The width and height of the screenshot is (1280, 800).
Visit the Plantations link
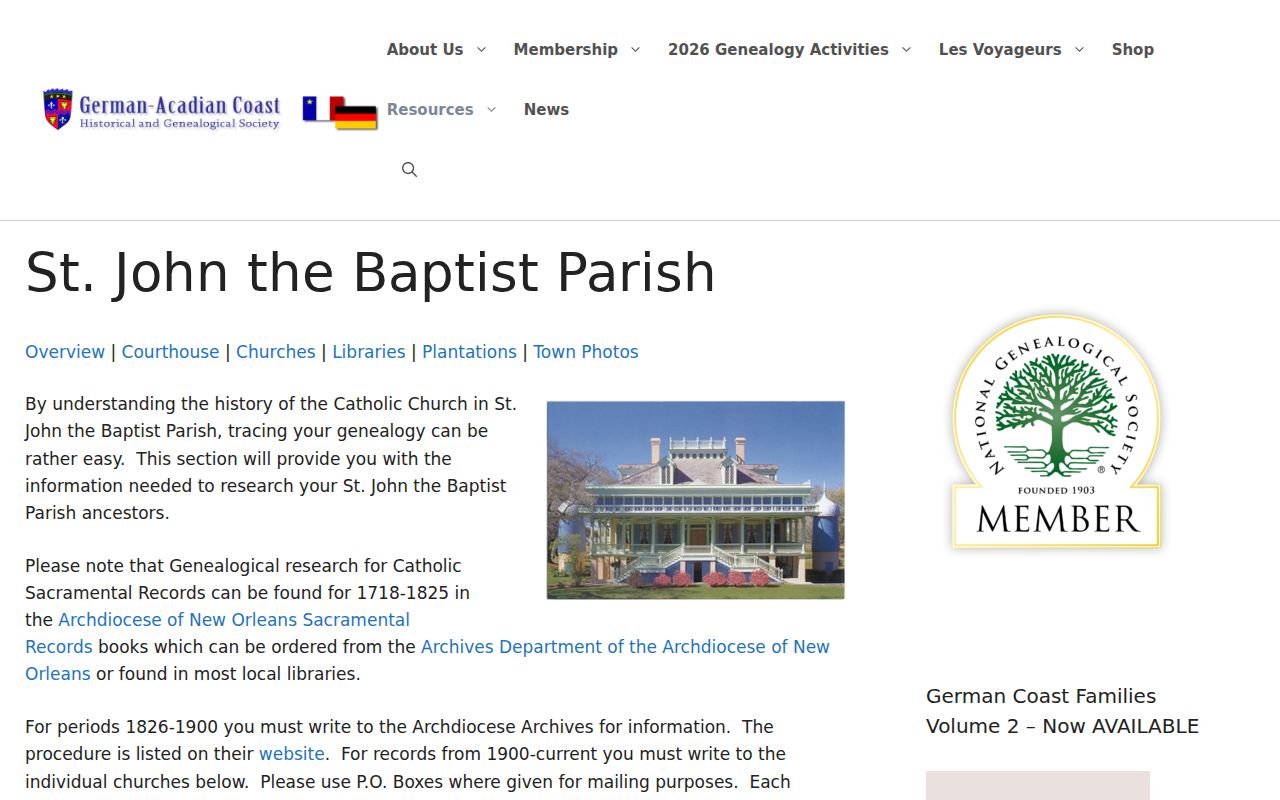[x=469, y=352]
